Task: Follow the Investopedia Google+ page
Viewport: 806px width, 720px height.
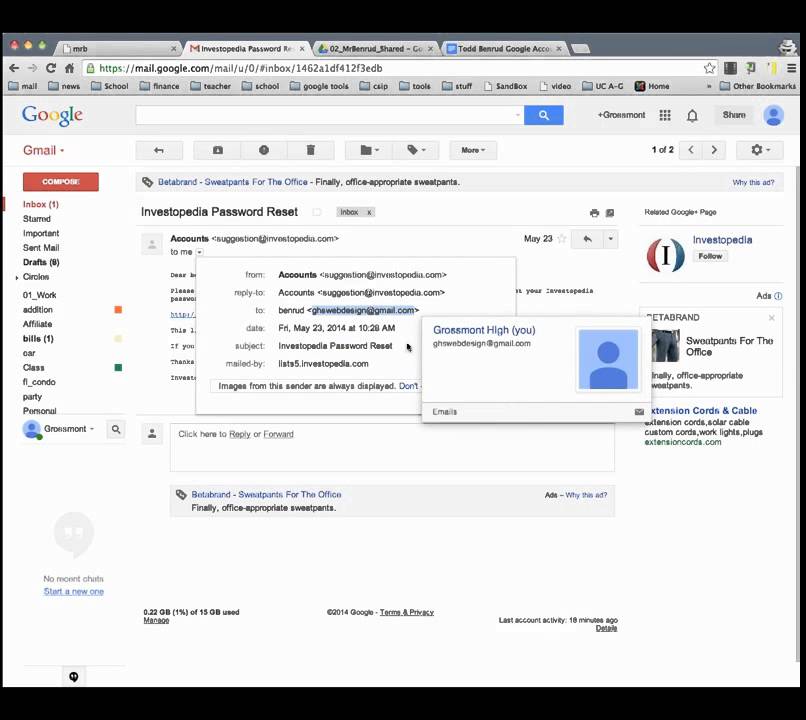Action: click(x=710, y=256)
